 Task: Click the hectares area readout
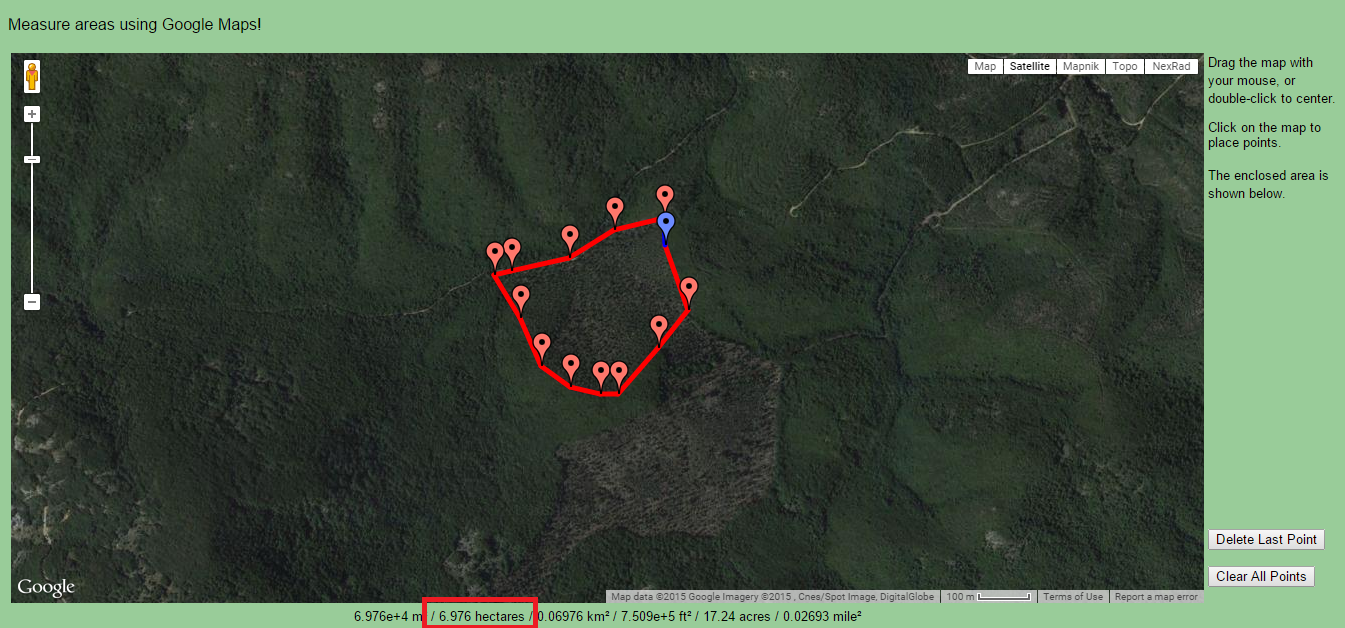(481, 616)
